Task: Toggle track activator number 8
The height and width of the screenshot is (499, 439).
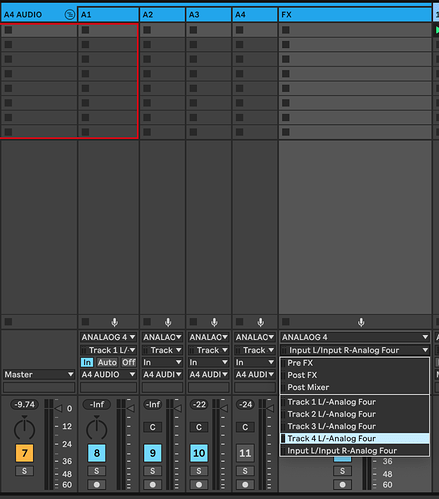Action: (x=97, y=453)
